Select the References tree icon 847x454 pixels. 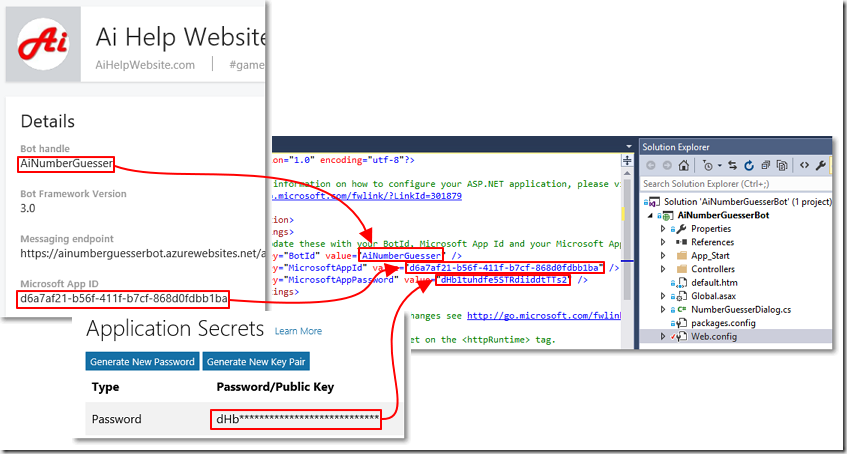click(681, 242)
